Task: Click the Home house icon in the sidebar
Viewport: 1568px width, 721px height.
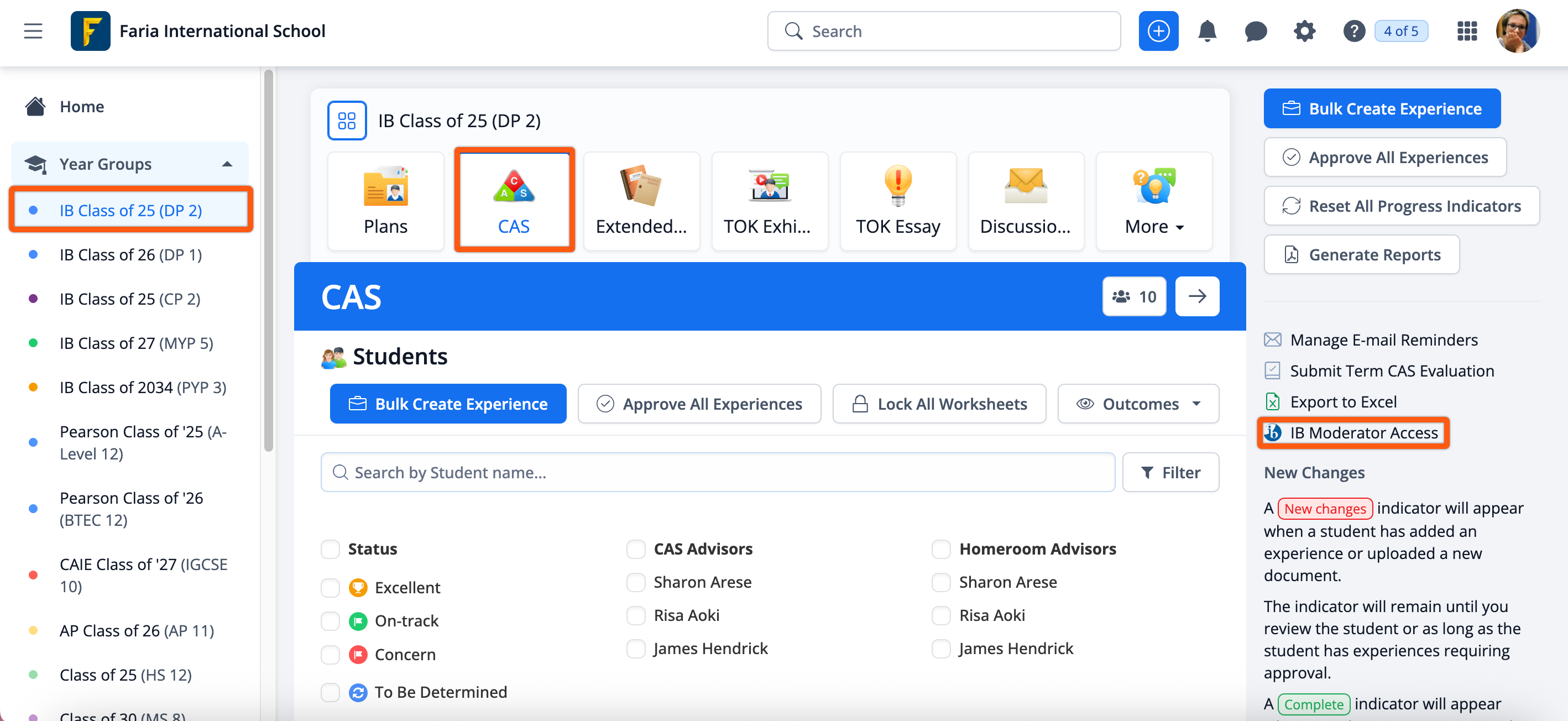Action: [x=35, y=107]
